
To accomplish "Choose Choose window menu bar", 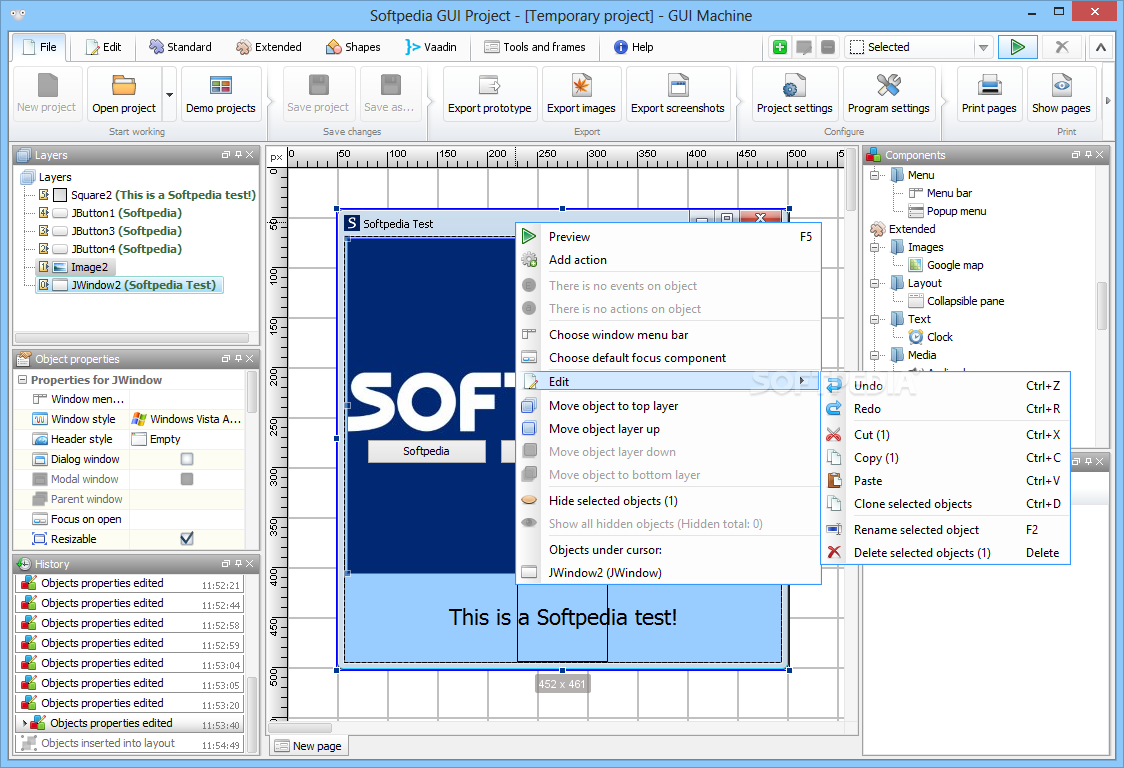I will [x=668, y=335].
